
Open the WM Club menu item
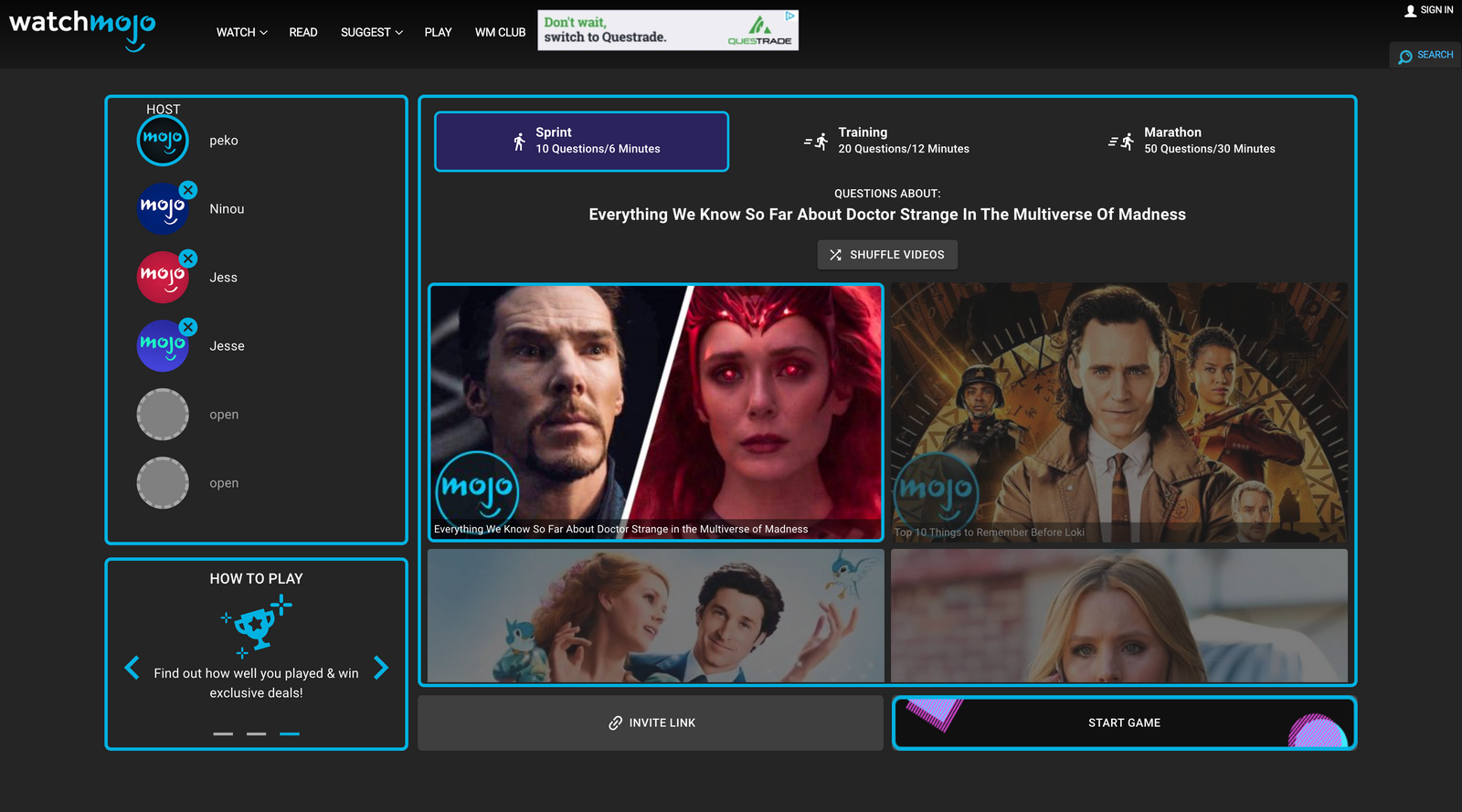tap(500, 33)
